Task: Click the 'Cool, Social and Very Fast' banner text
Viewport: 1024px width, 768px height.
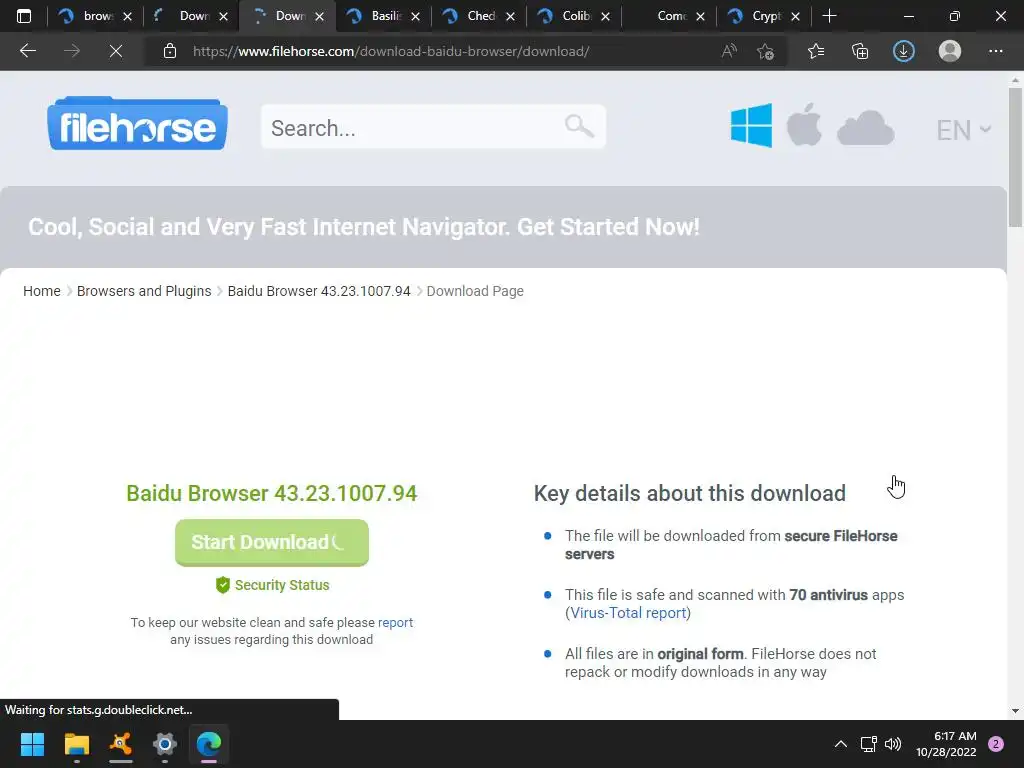Action: (x=364, y=227)
